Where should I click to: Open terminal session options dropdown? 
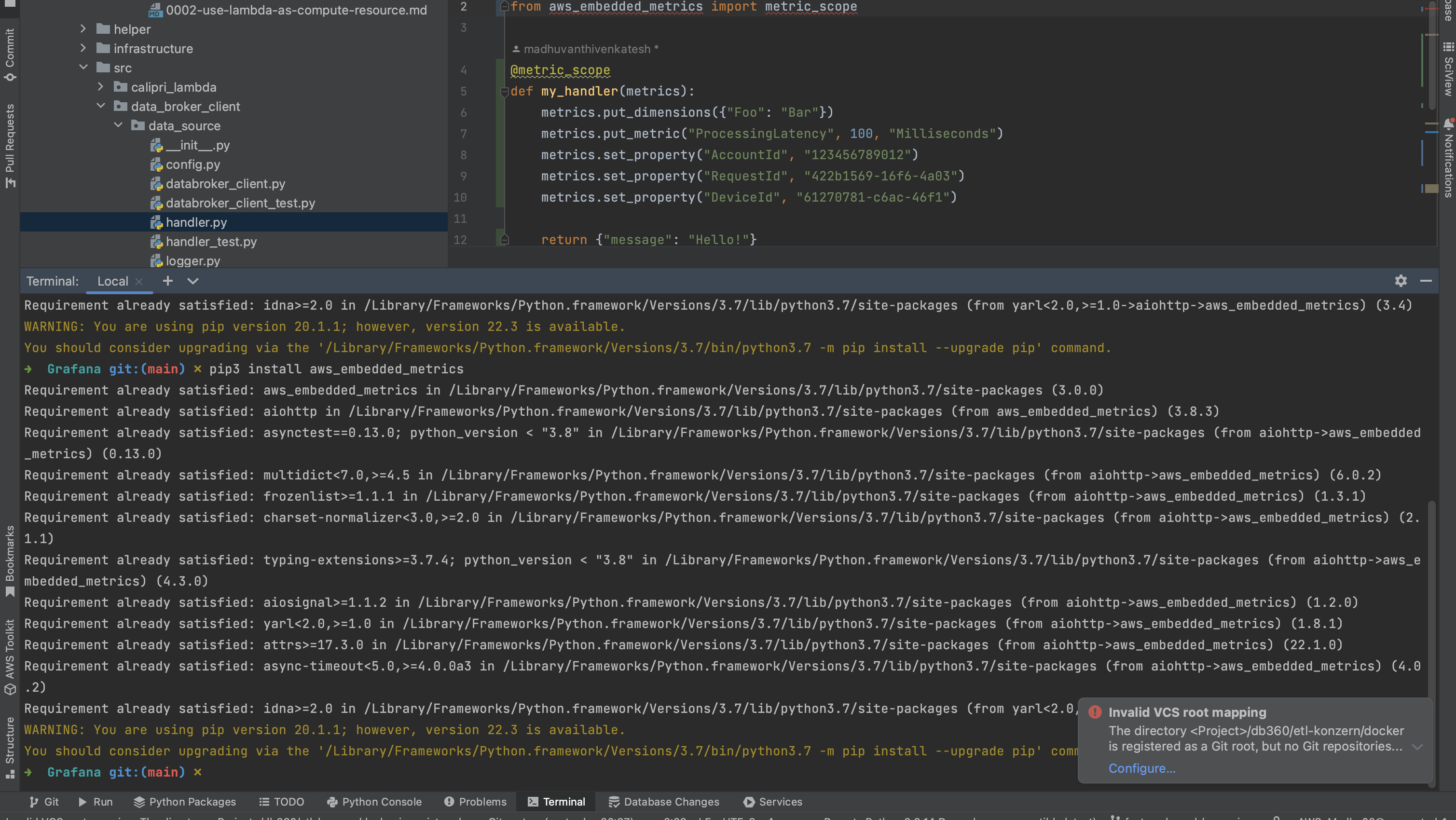pyautogui.click(x=193, y=281)
